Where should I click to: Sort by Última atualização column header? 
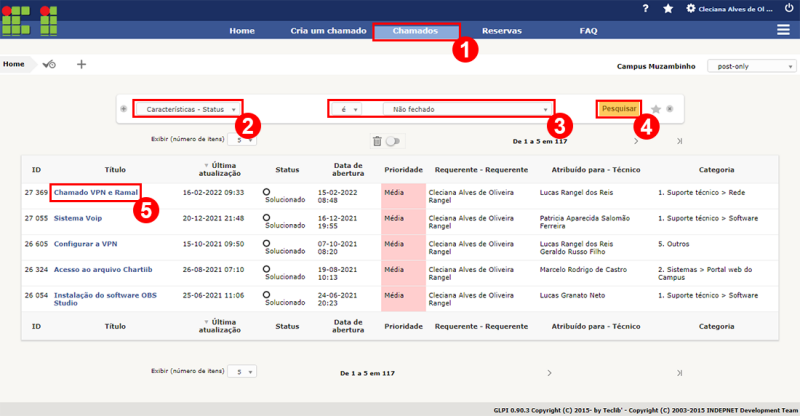[x=219, y=169]
